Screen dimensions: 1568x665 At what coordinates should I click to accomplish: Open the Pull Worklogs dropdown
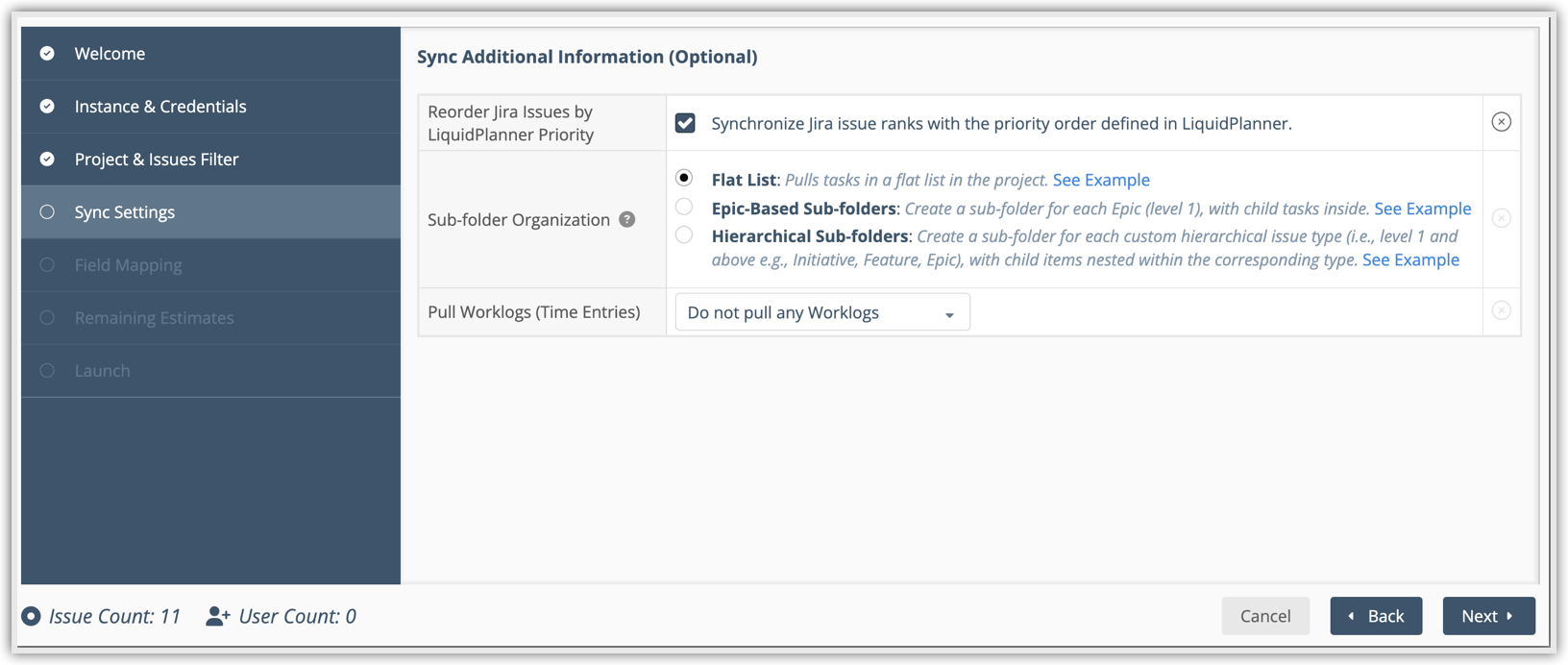[x=822, y=312]
